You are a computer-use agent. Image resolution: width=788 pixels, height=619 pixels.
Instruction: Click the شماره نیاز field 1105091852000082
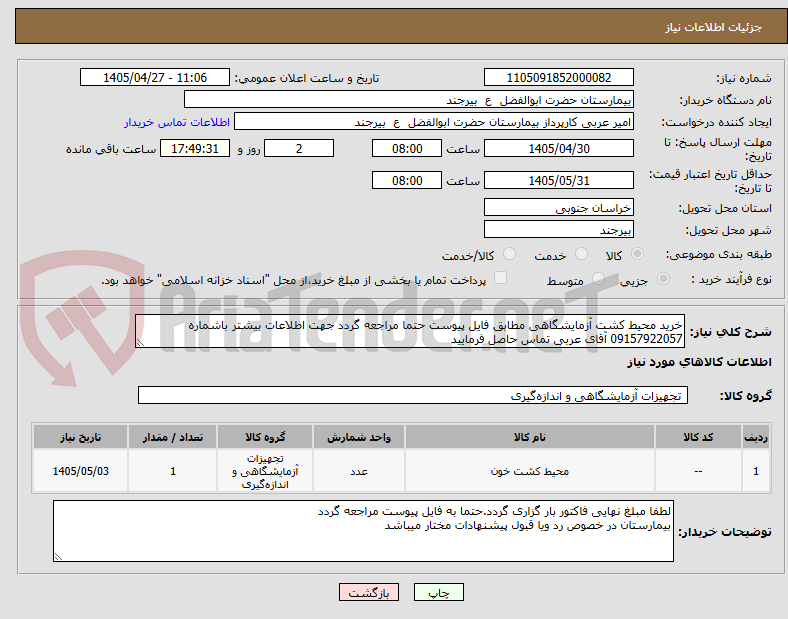click(x=558, y=77)
